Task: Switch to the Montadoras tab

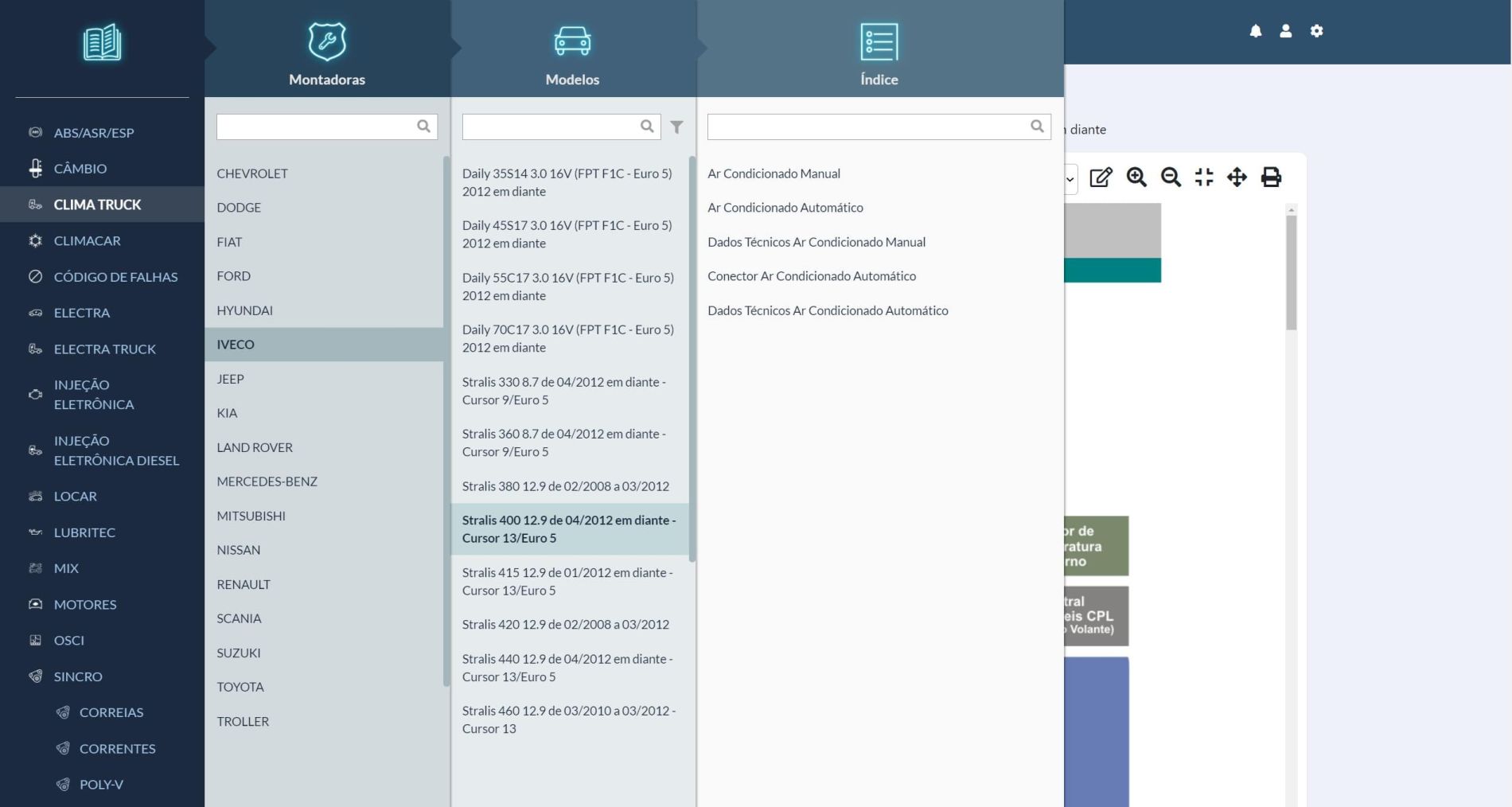Action: pos(327,53)
